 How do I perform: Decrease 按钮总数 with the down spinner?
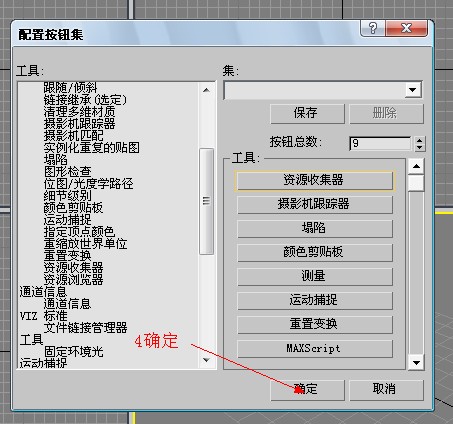(419, 147)
